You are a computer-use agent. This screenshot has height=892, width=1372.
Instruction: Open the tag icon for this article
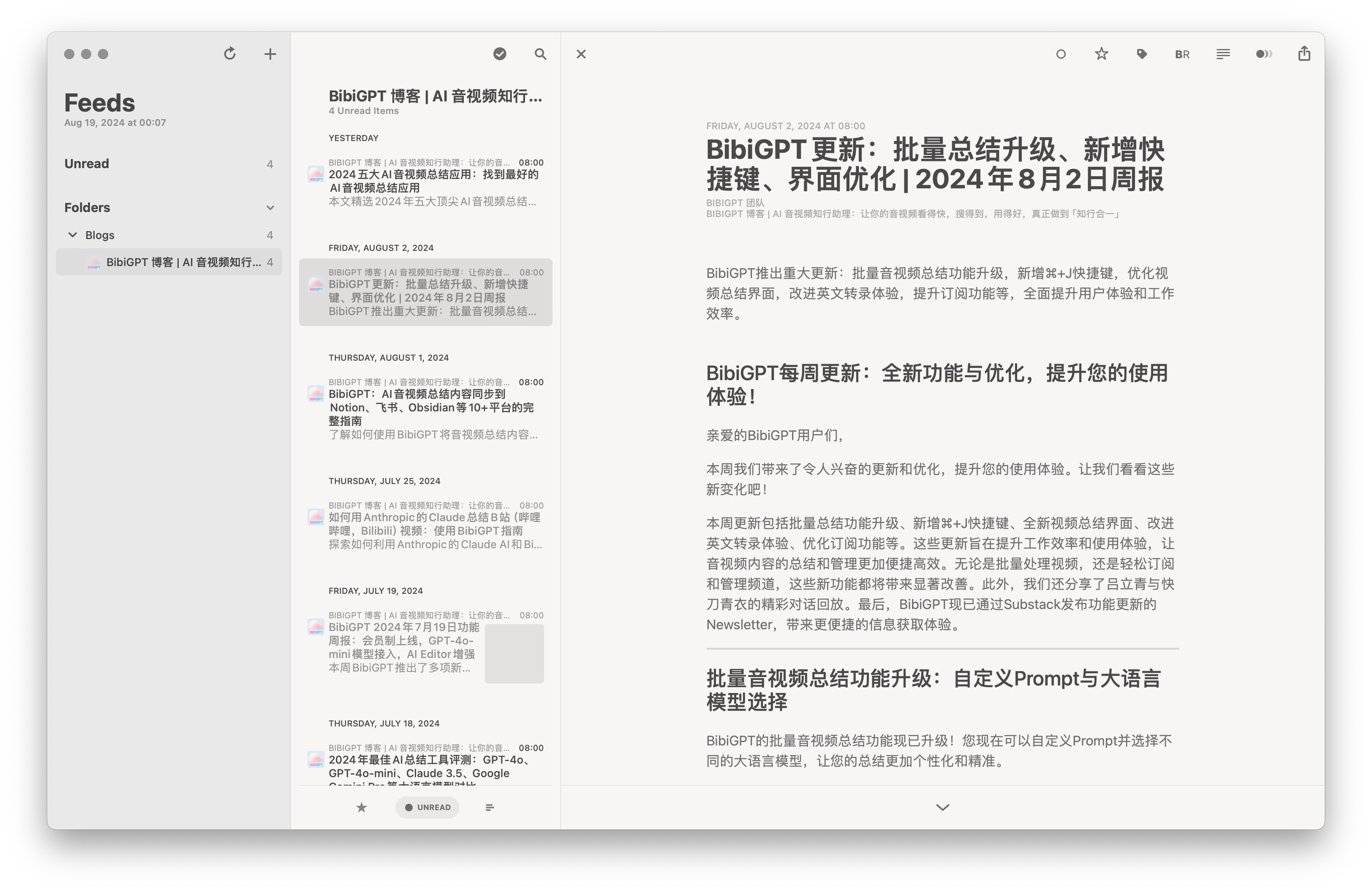point(1141,54)
